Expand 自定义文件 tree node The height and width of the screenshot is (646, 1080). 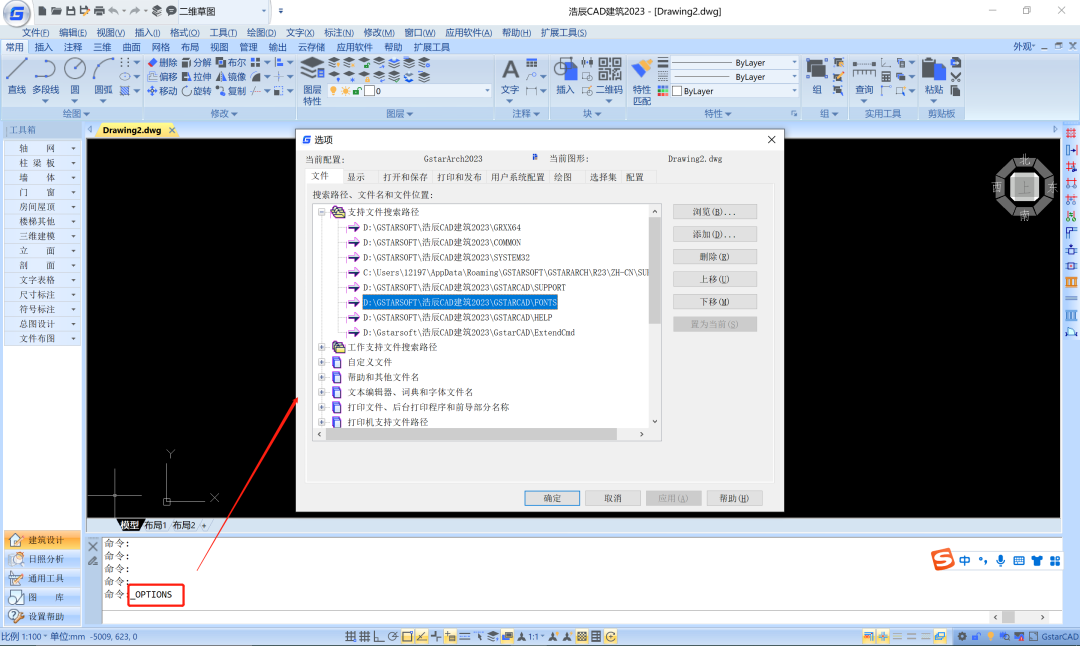[x=322, y=362]
